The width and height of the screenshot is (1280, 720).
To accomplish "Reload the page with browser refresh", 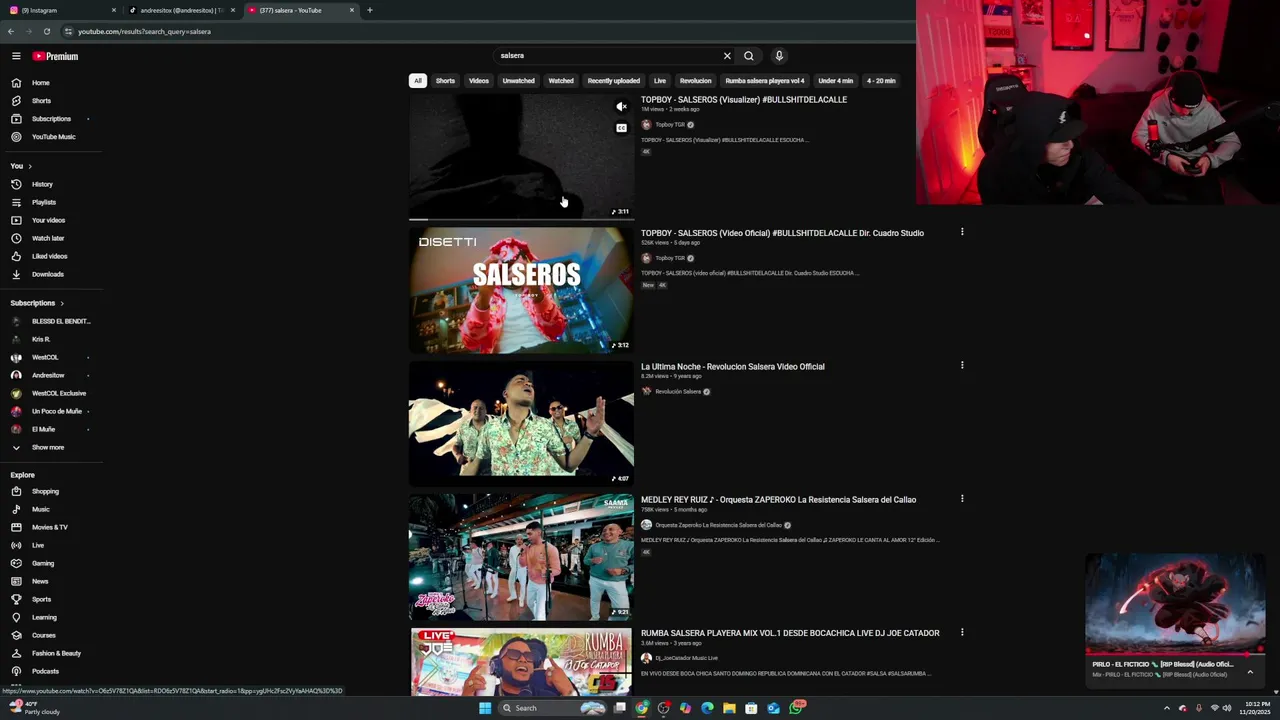I will [46, 31].
